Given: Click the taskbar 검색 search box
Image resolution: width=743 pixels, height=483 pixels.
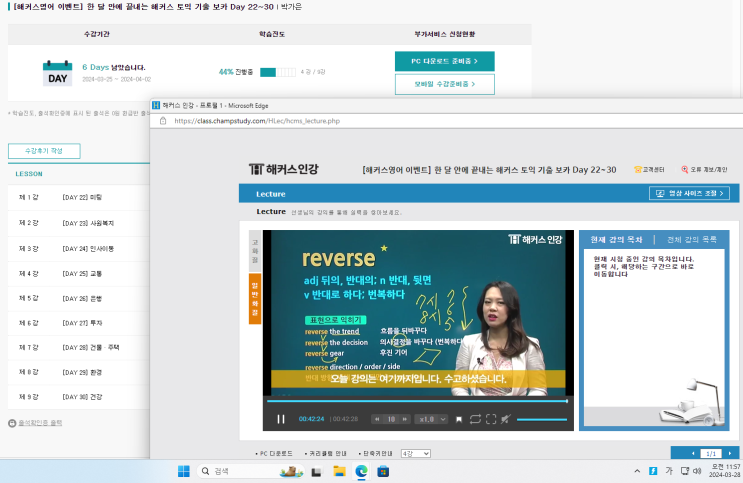Looking at the screenshot, I should point(250,471).
